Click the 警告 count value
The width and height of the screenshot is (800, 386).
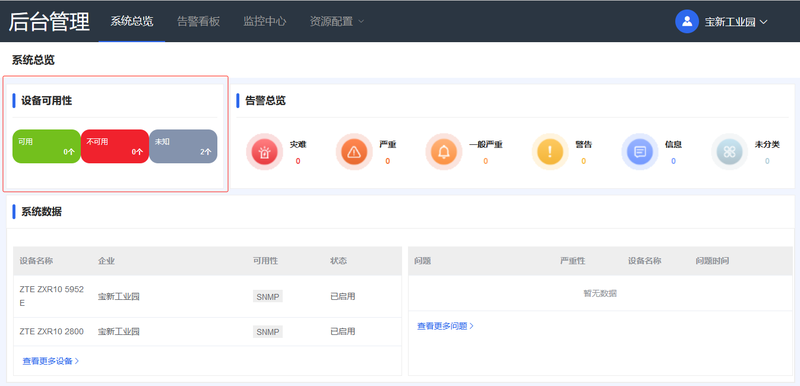(583, 161)
